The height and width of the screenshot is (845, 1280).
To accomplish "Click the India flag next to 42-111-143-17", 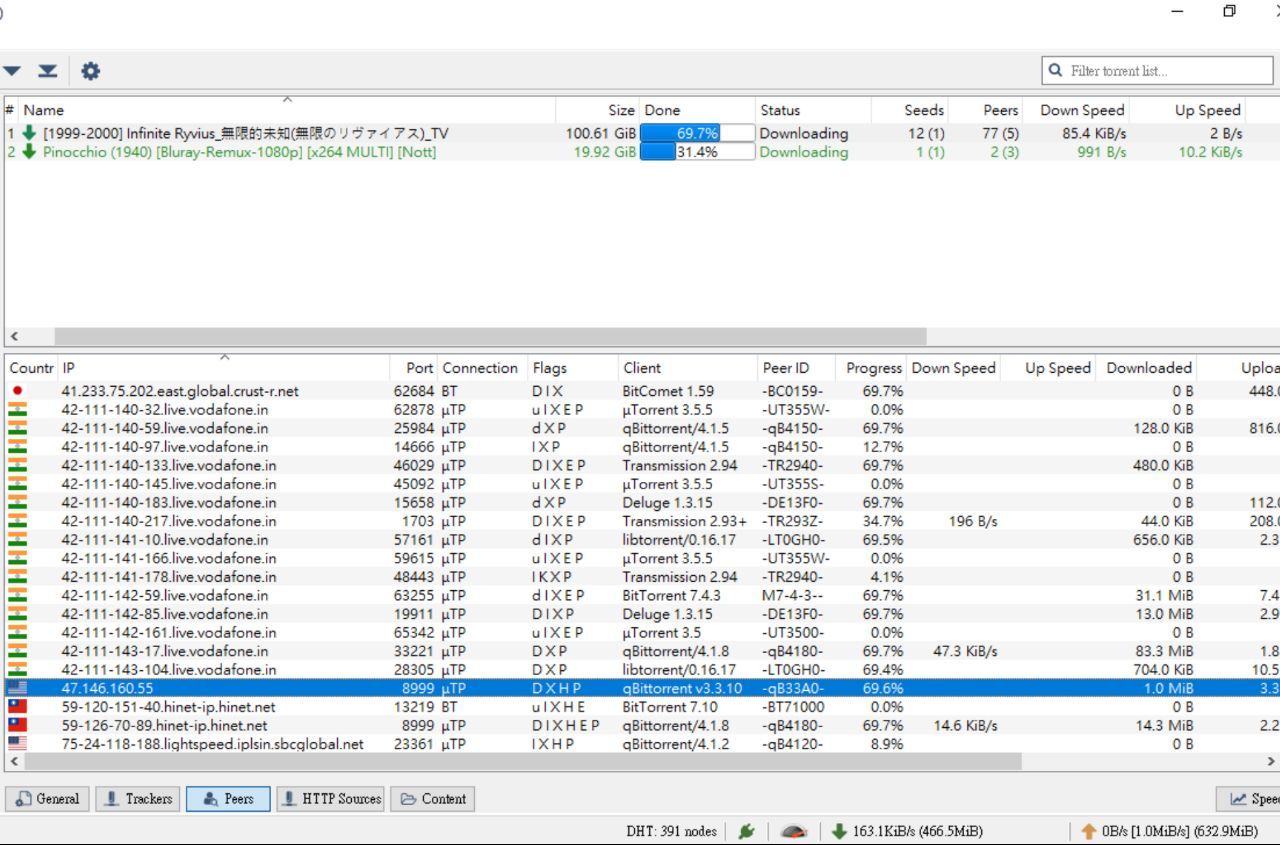I will pyautogui.click(x=18, y=651).
